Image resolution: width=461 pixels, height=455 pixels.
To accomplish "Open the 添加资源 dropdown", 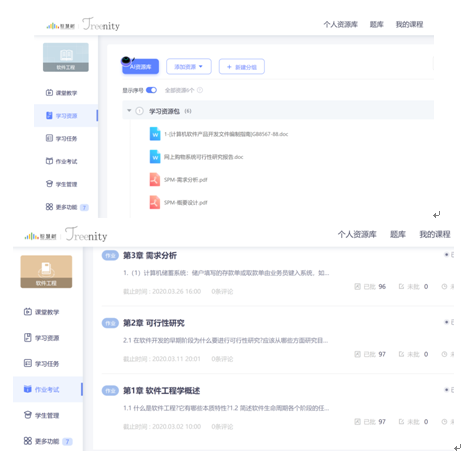I will 189,66.
